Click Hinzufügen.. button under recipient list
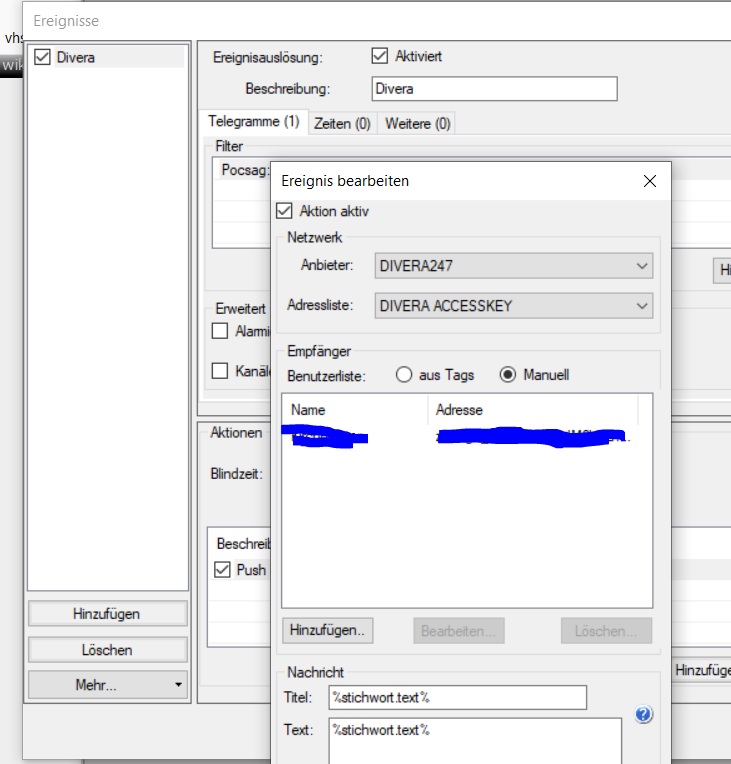Image resolution: width=731 pixels, height=764 pixels. click(329, 631)
